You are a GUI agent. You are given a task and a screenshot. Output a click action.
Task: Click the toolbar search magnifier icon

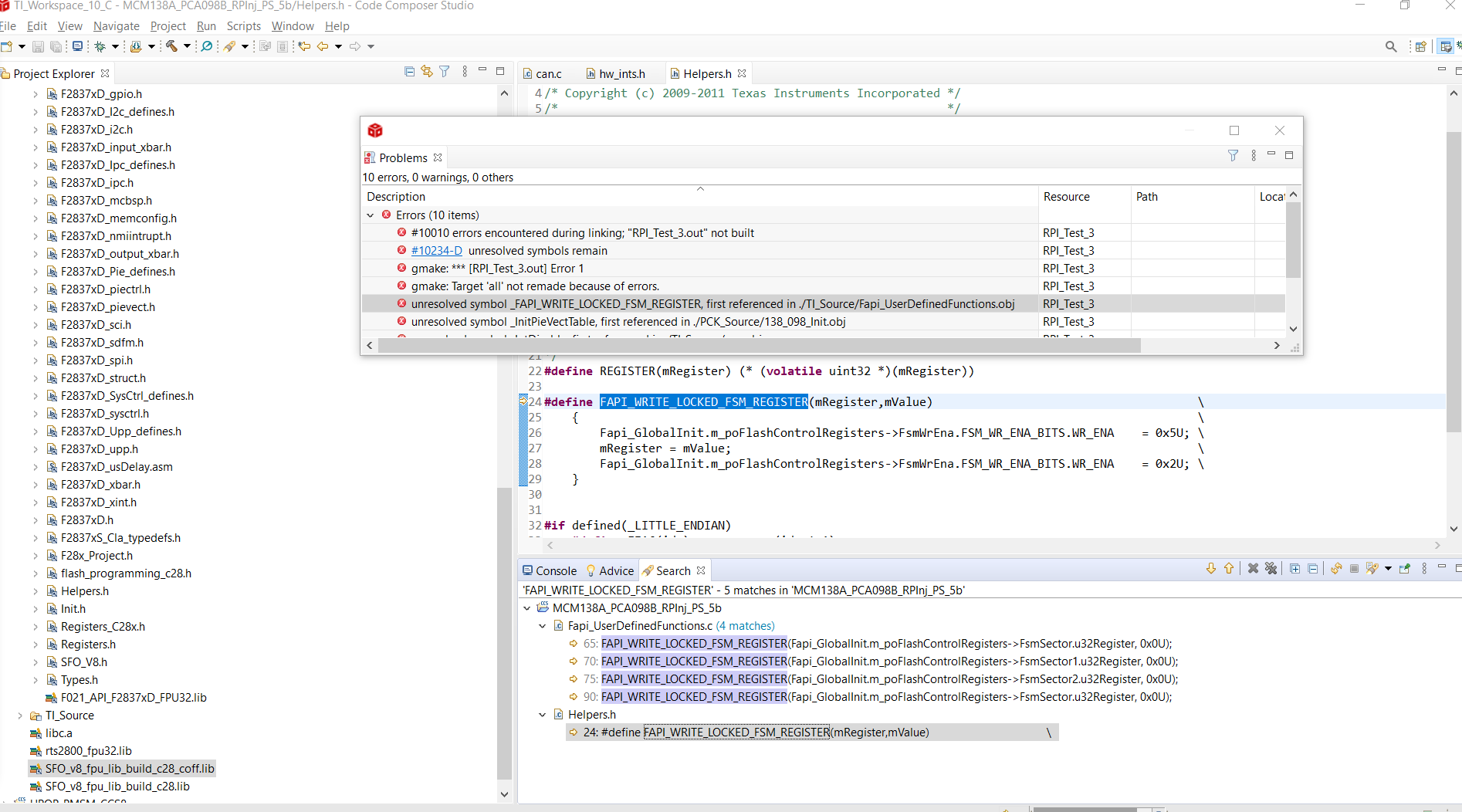(1391, 46)
